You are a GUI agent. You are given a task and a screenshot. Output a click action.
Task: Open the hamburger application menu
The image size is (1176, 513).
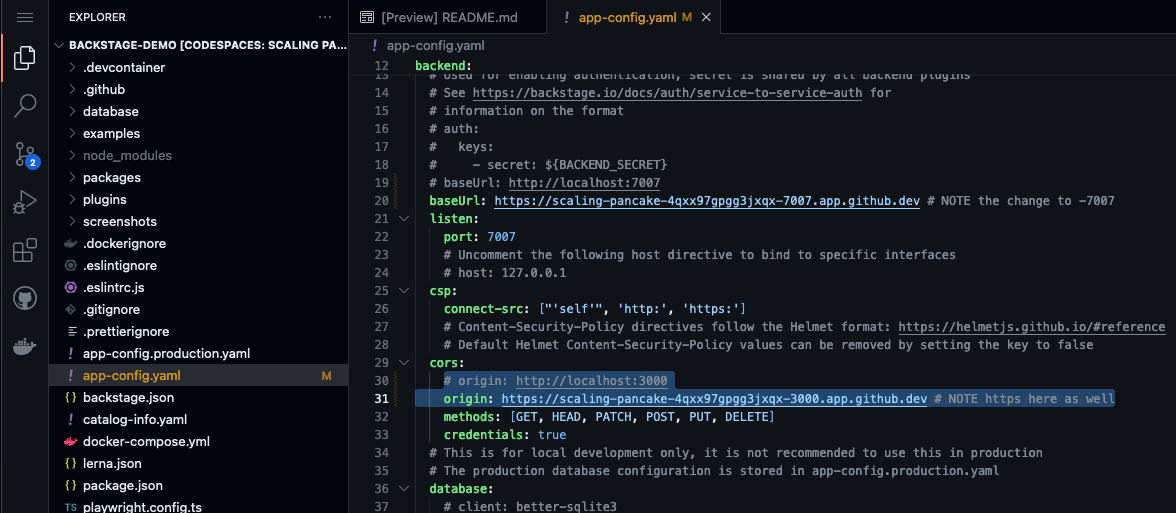(x=25, y=17)
